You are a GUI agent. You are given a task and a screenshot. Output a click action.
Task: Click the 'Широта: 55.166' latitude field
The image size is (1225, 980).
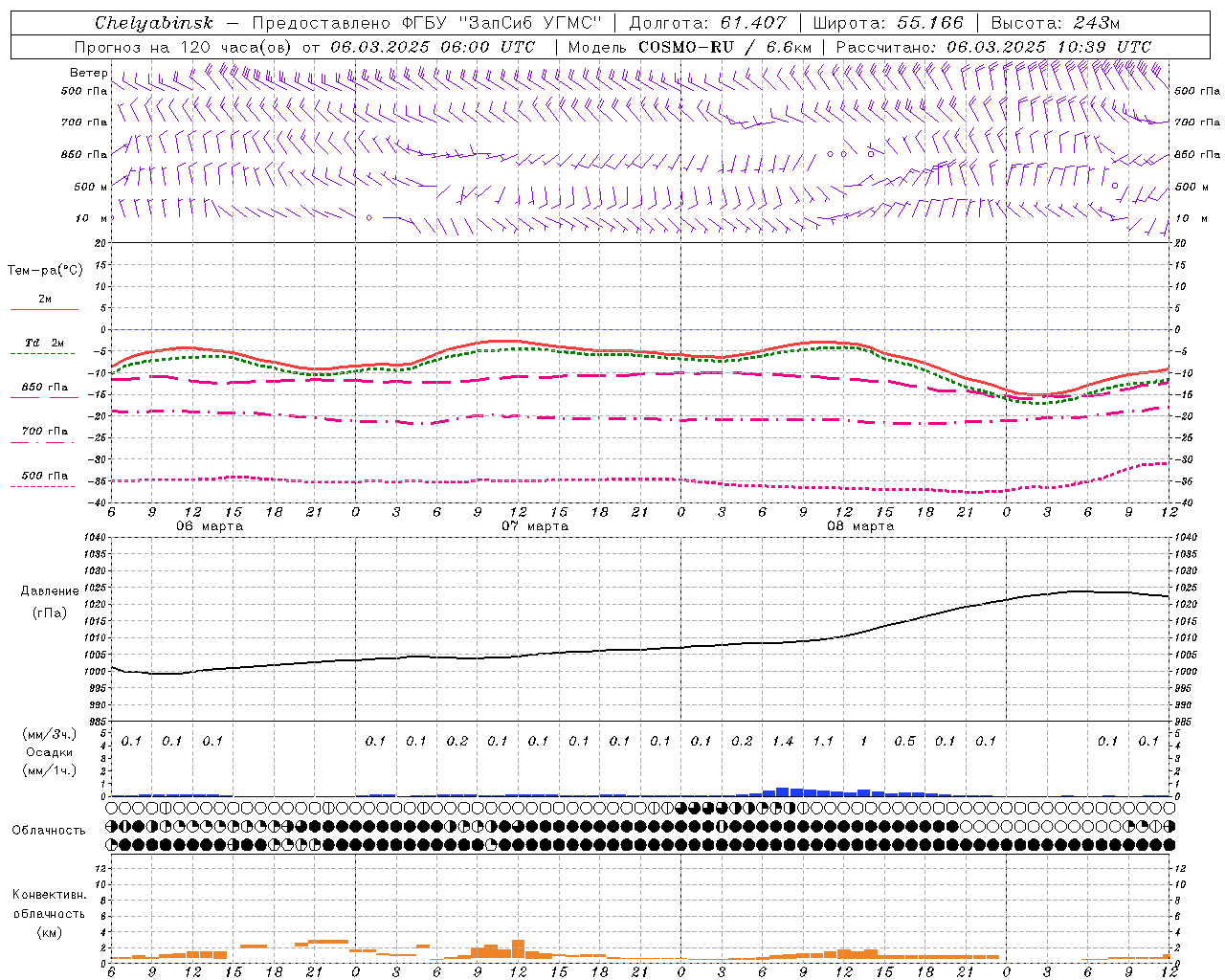[x=888, y=23]
